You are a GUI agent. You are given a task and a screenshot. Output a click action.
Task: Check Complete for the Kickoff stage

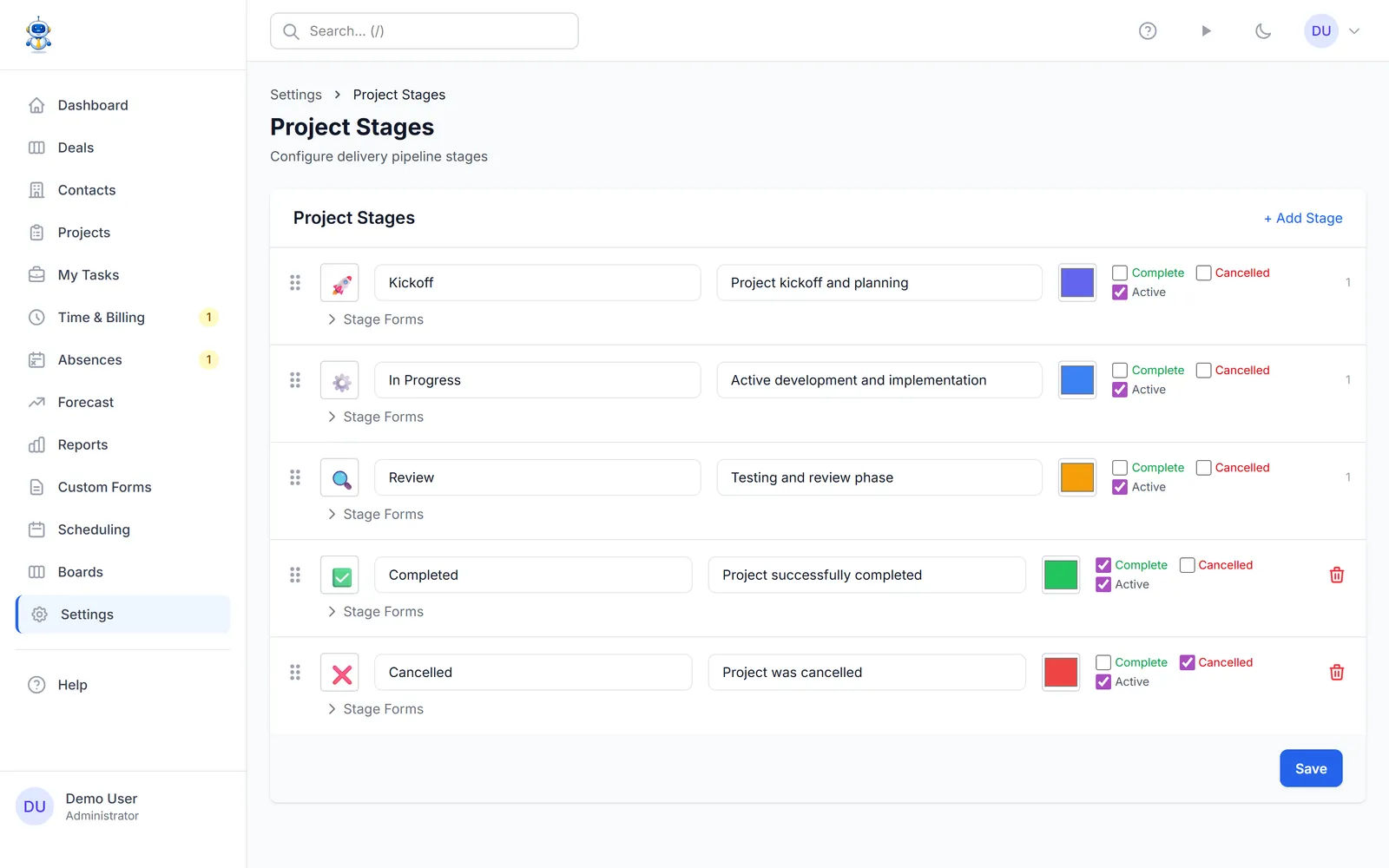[1120, 273]
